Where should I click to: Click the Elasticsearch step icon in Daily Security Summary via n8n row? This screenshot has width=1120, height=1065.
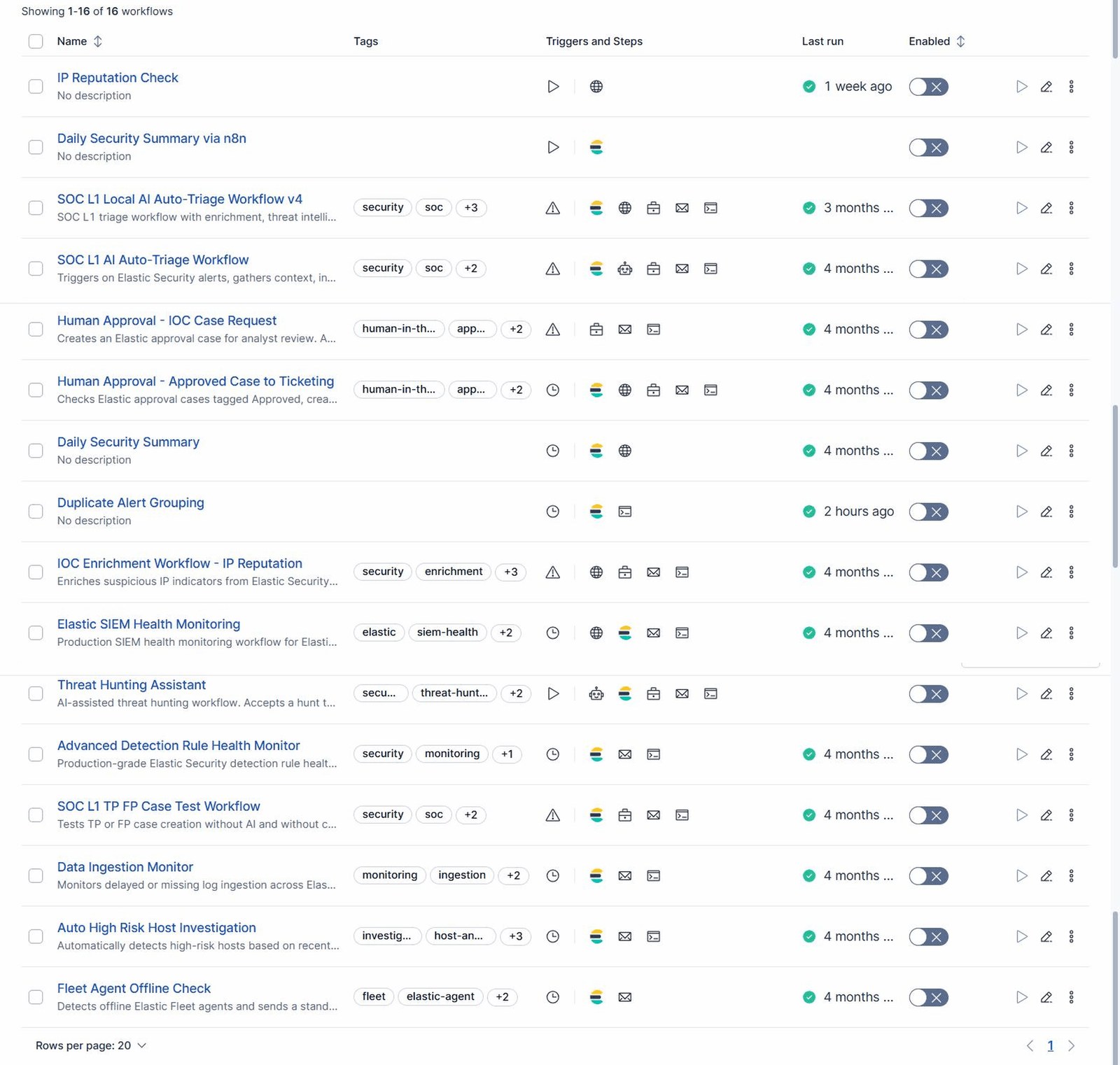click(596, 147)
